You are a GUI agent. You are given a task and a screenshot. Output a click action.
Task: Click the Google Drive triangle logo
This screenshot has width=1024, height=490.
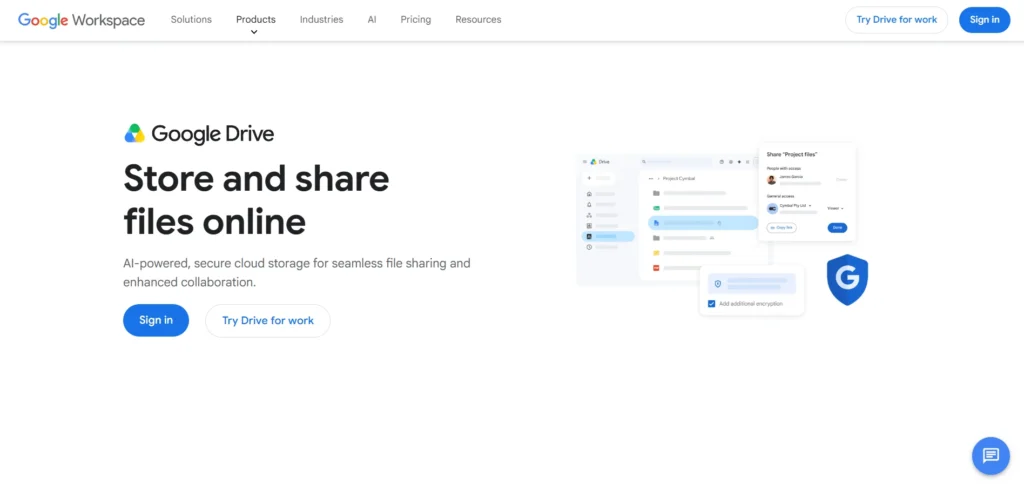coord(135,133)
